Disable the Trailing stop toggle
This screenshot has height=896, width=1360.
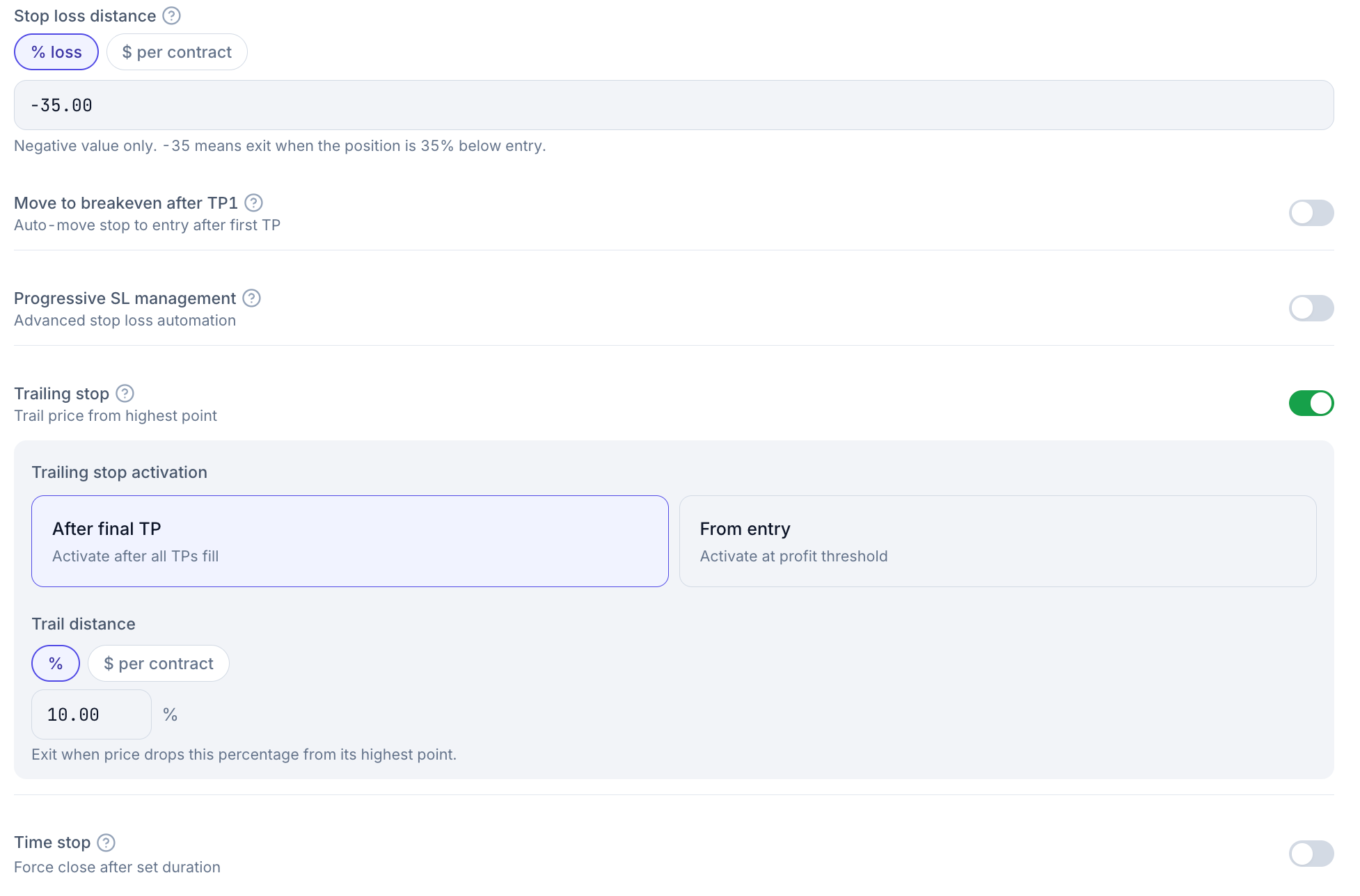[x=1311, y=403]
